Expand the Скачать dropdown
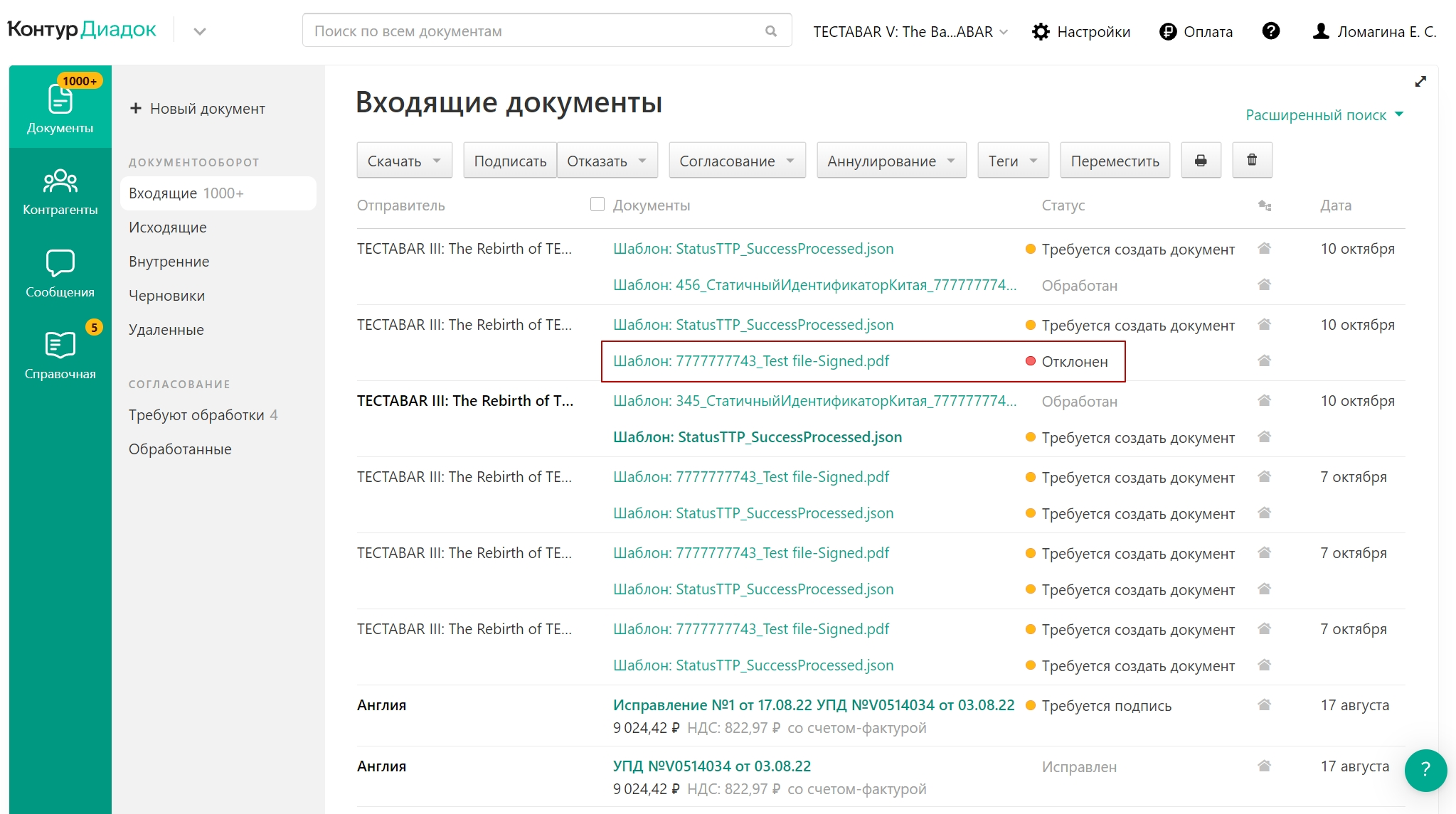The width and height of the screenshot is (1456, 814). [404, 161]
